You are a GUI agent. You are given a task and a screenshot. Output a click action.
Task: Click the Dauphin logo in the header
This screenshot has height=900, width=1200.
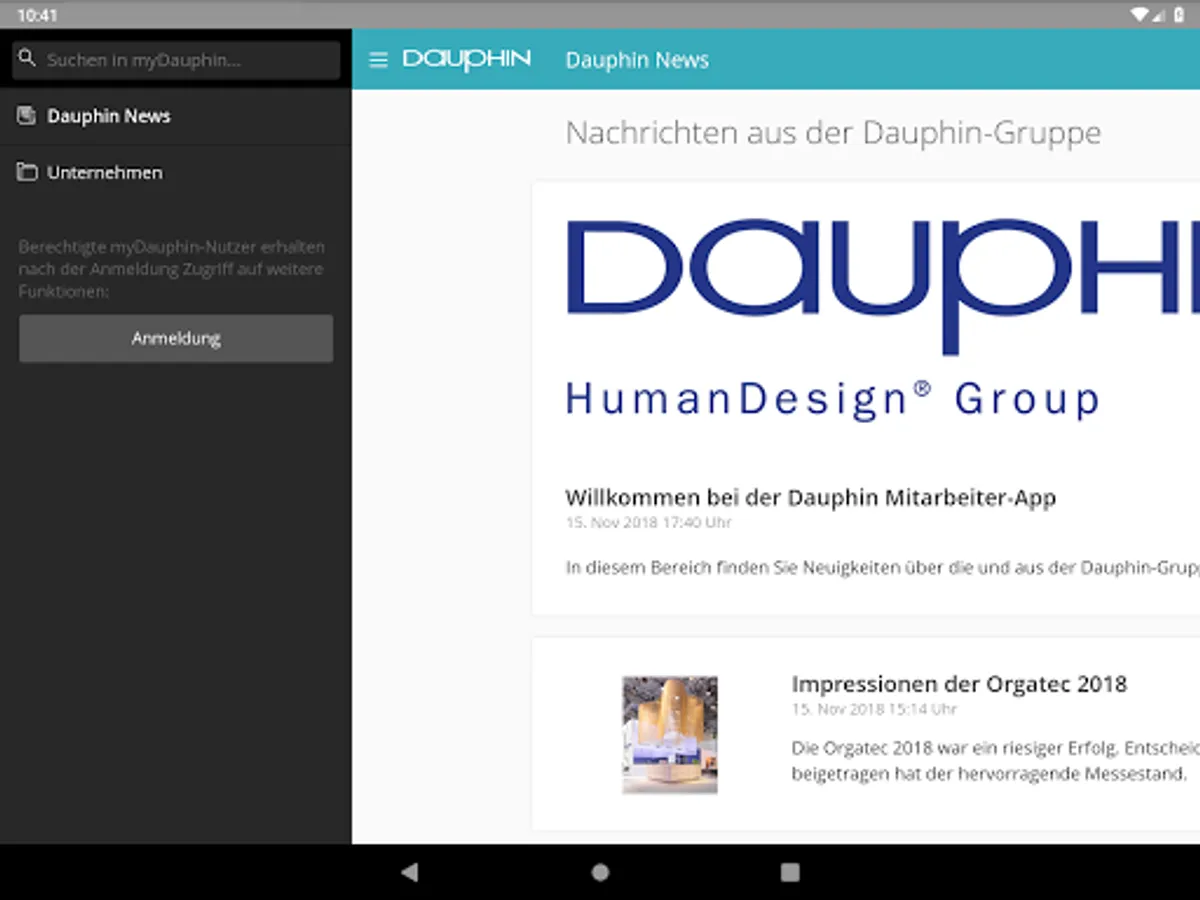(467, 59)
